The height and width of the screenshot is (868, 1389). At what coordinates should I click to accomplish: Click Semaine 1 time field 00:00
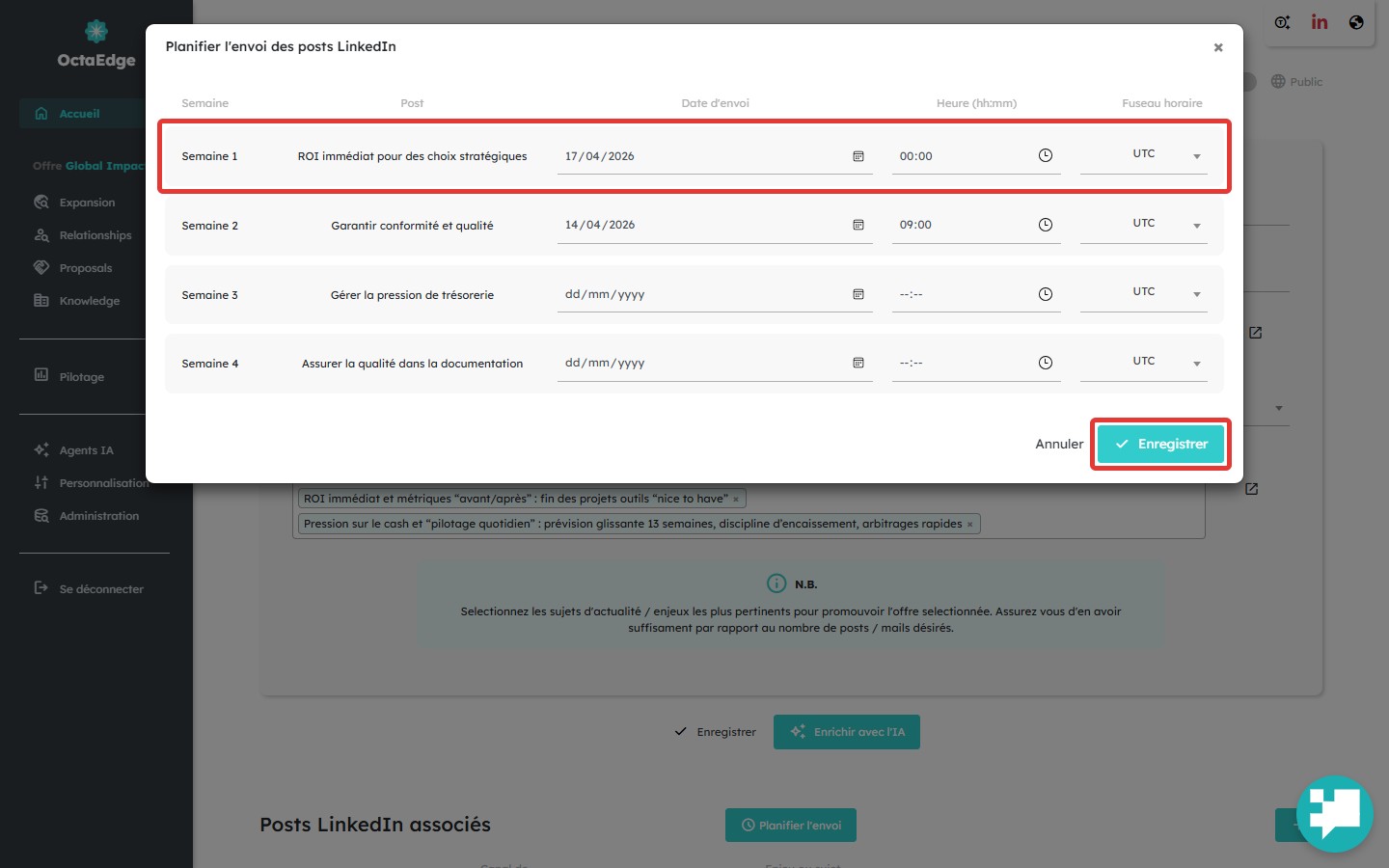tap(976, 156)
